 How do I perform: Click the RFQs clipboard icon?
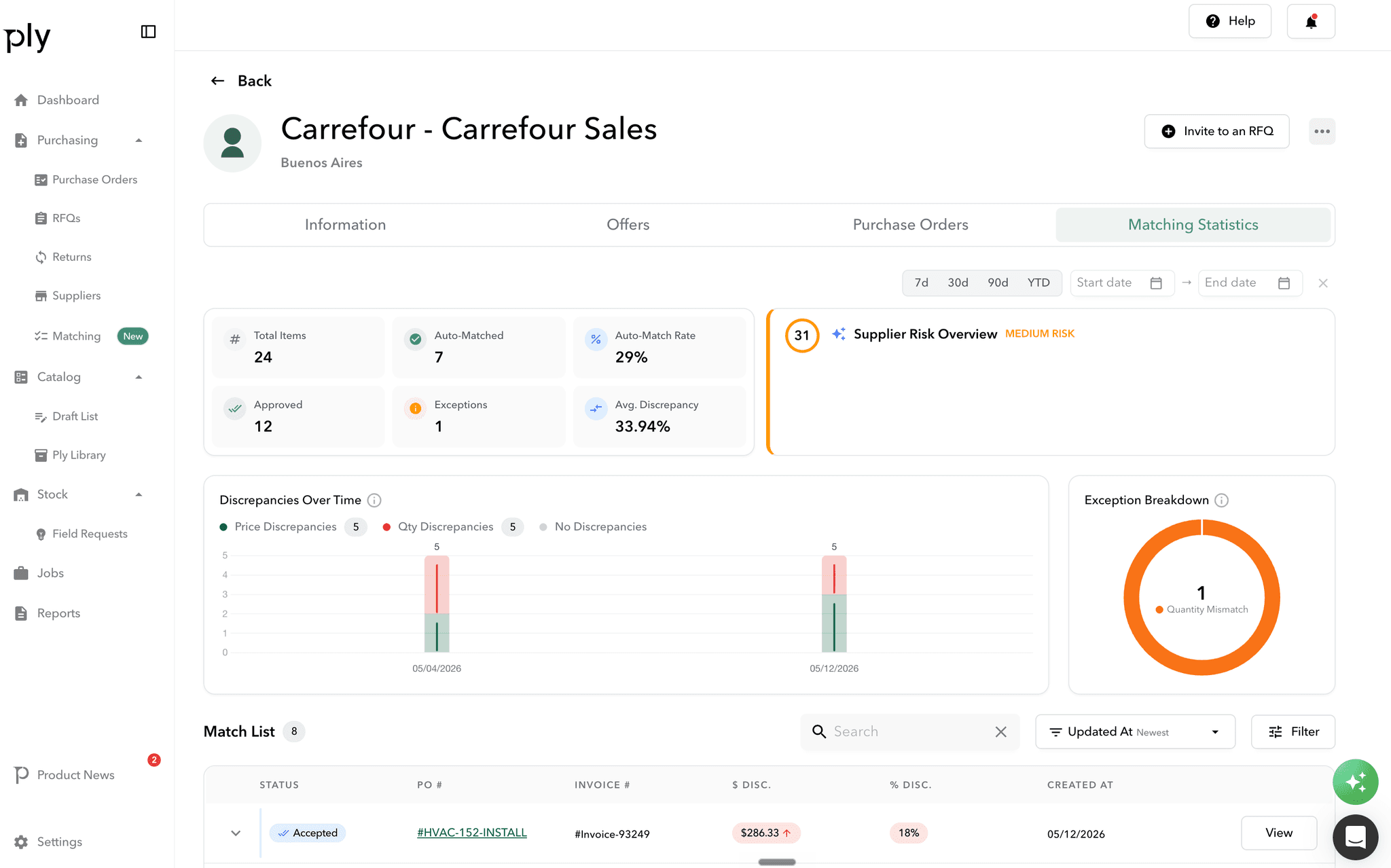point(41,219)
